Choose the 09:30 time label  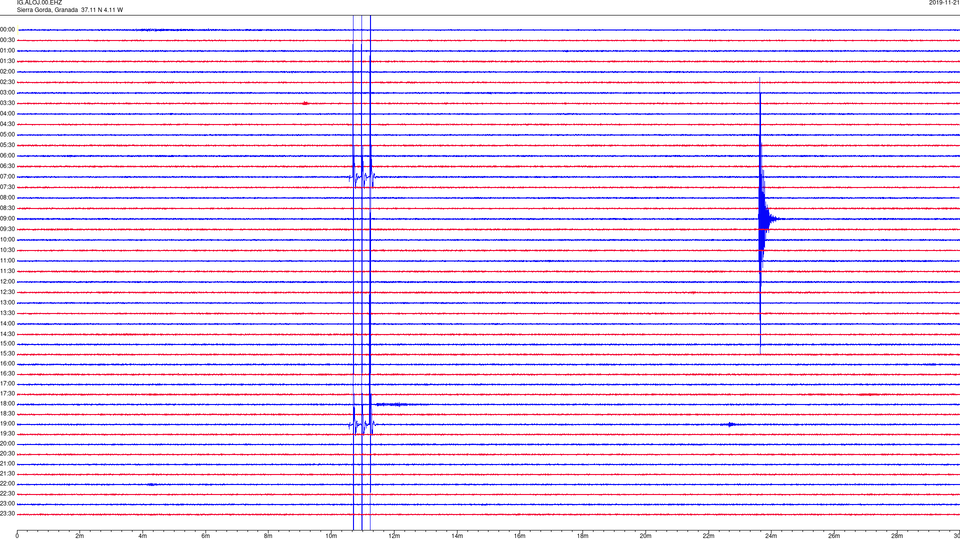[x=8, y=229]
